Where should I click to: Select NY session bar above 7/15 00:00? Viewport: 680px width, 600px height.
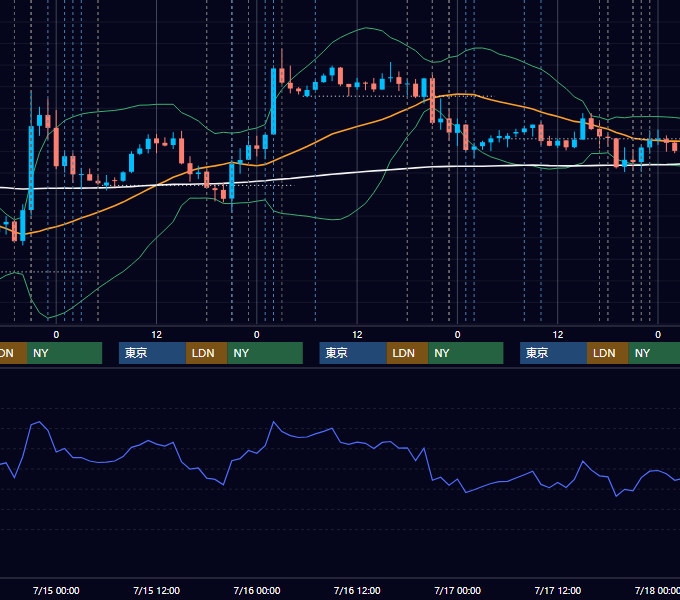point(65,353)
